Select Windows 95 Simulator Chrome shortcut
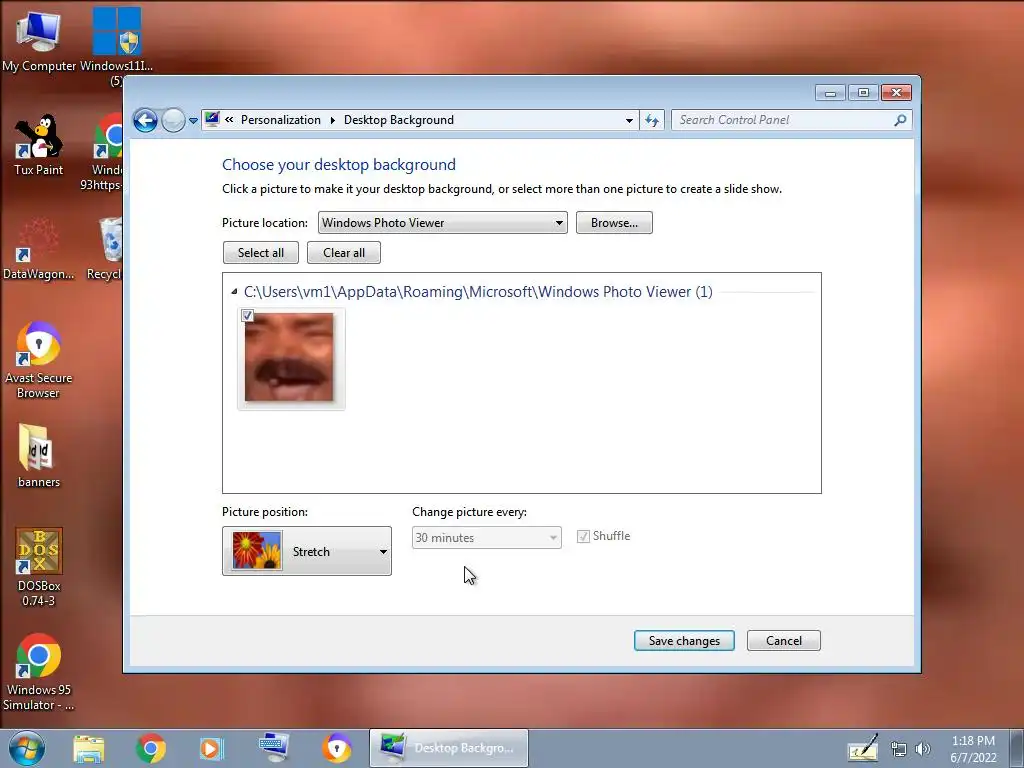 pos(39,671)
